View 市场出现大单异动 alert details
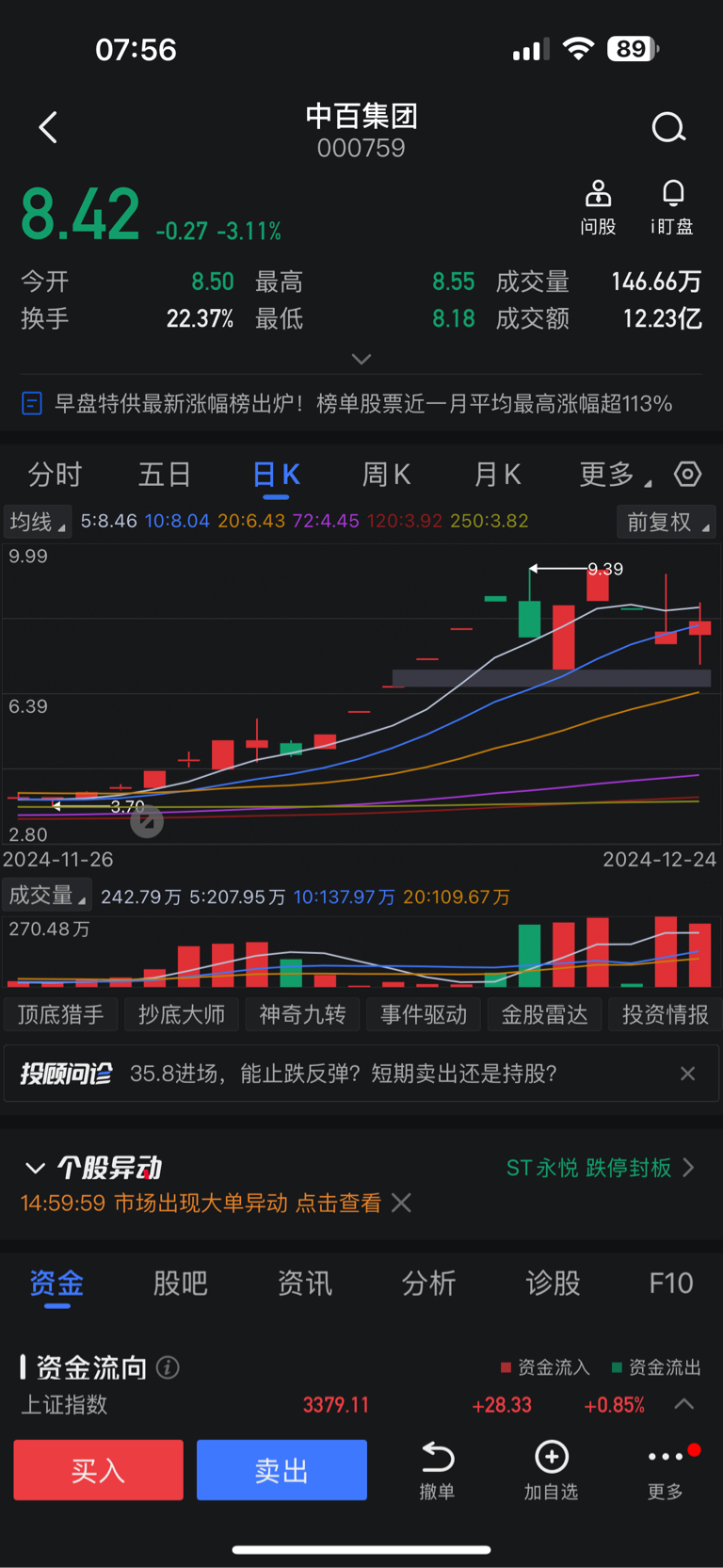 [x=201, y=1203]
